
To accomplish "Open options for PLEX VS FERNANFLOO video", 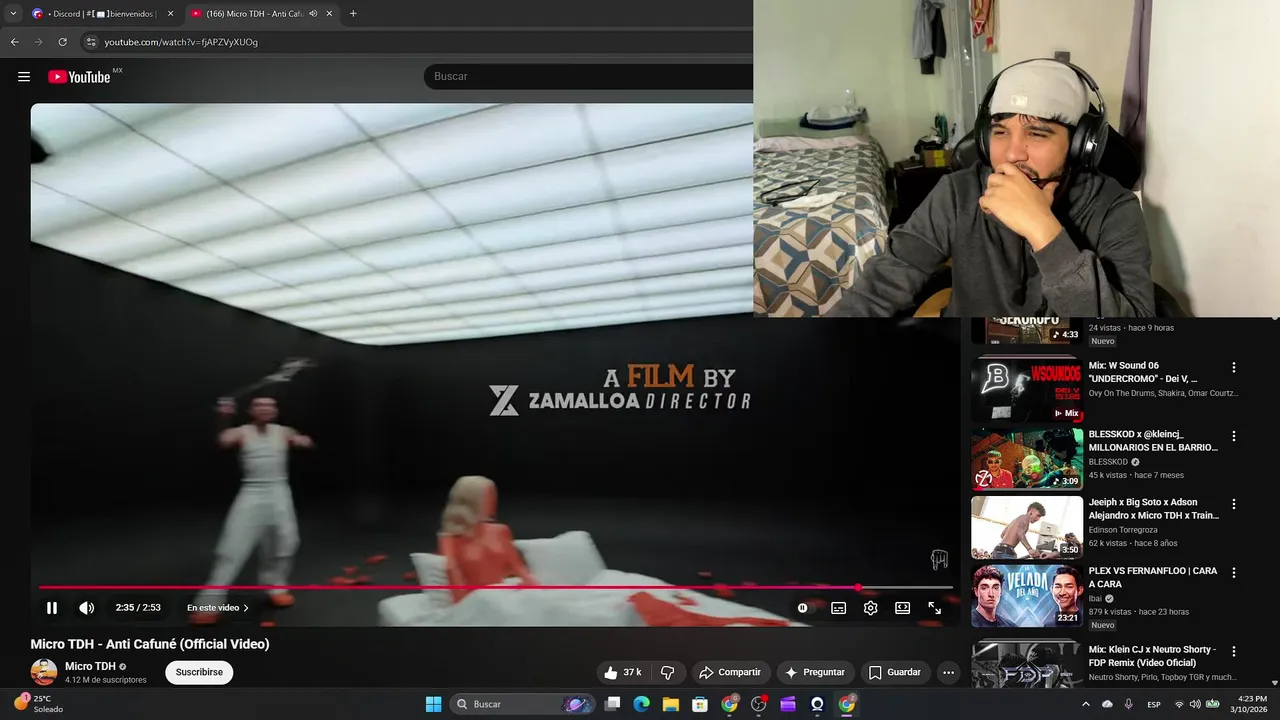I will tap(1234, 573).
